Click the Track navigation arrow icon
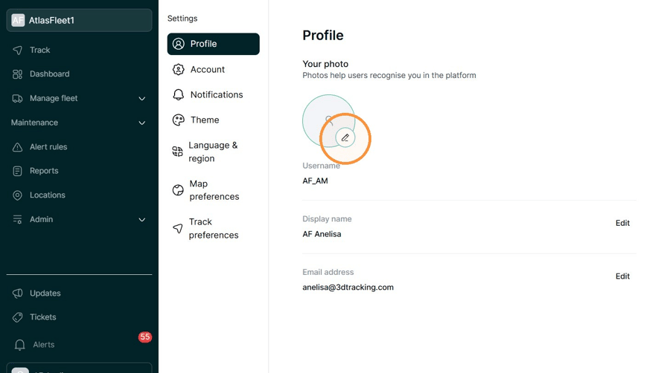670x373 pixels. tap(18, 50)
